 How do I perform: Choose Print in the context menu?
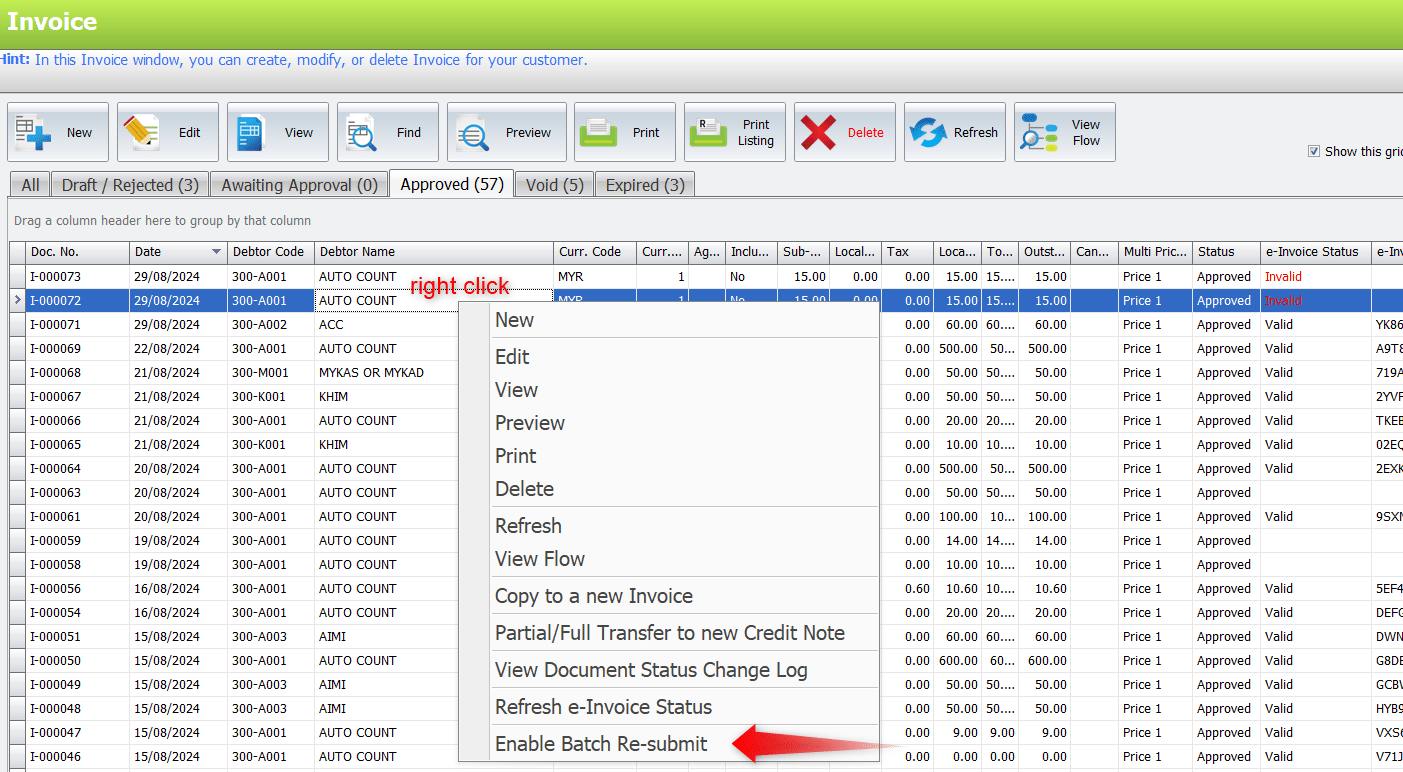click(x=669, y=456)
